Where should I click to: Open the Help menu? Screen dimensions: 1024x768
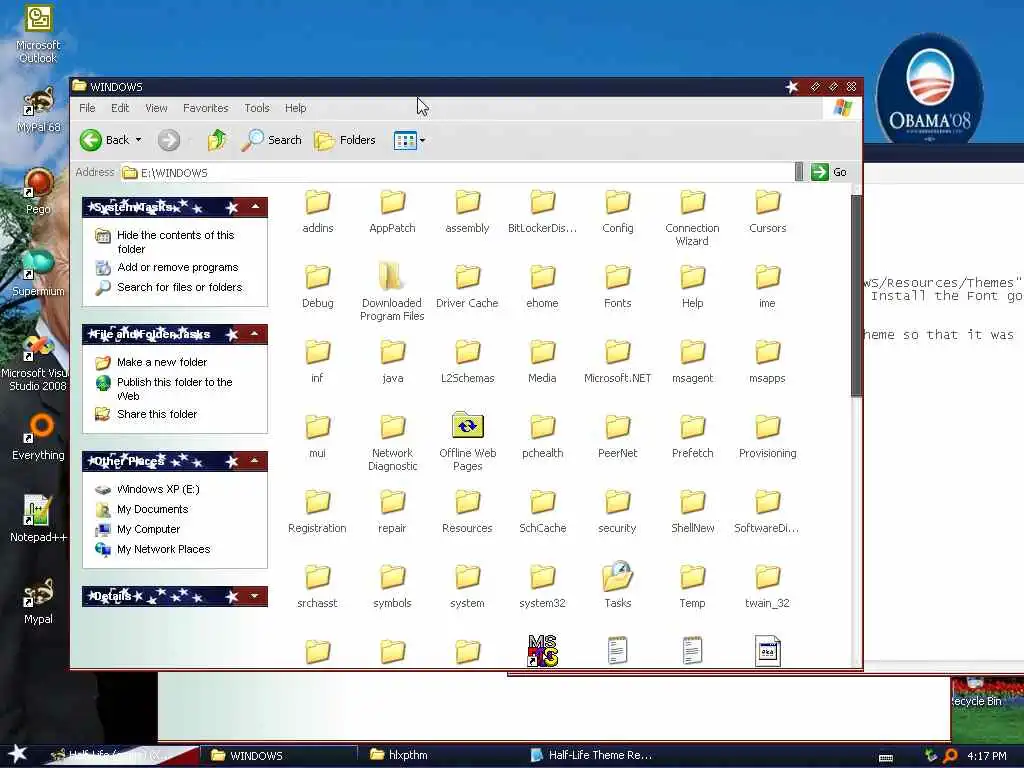point(295,108)
